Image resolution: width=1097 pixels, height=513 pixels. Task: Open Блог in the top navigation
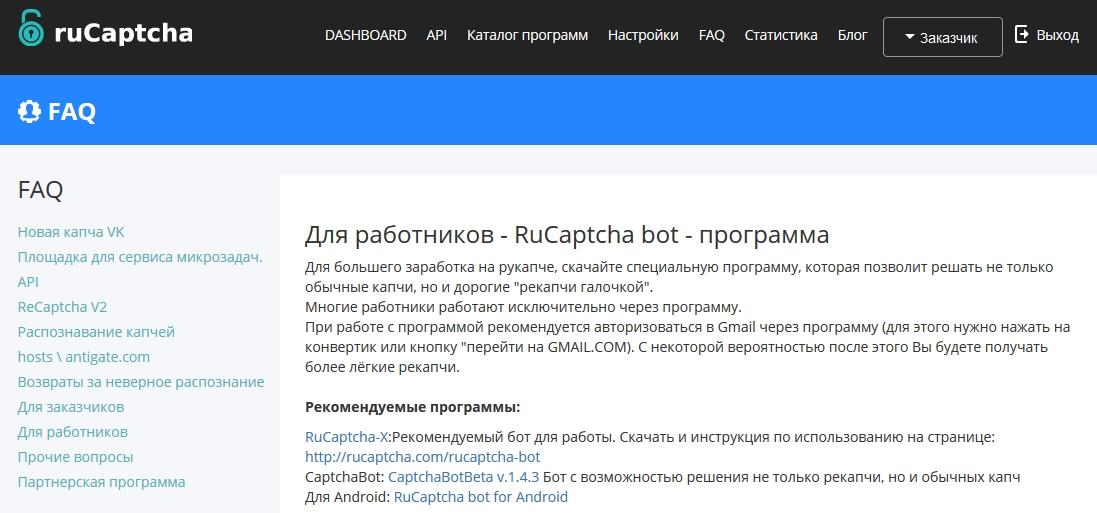[x=852, y=35]
